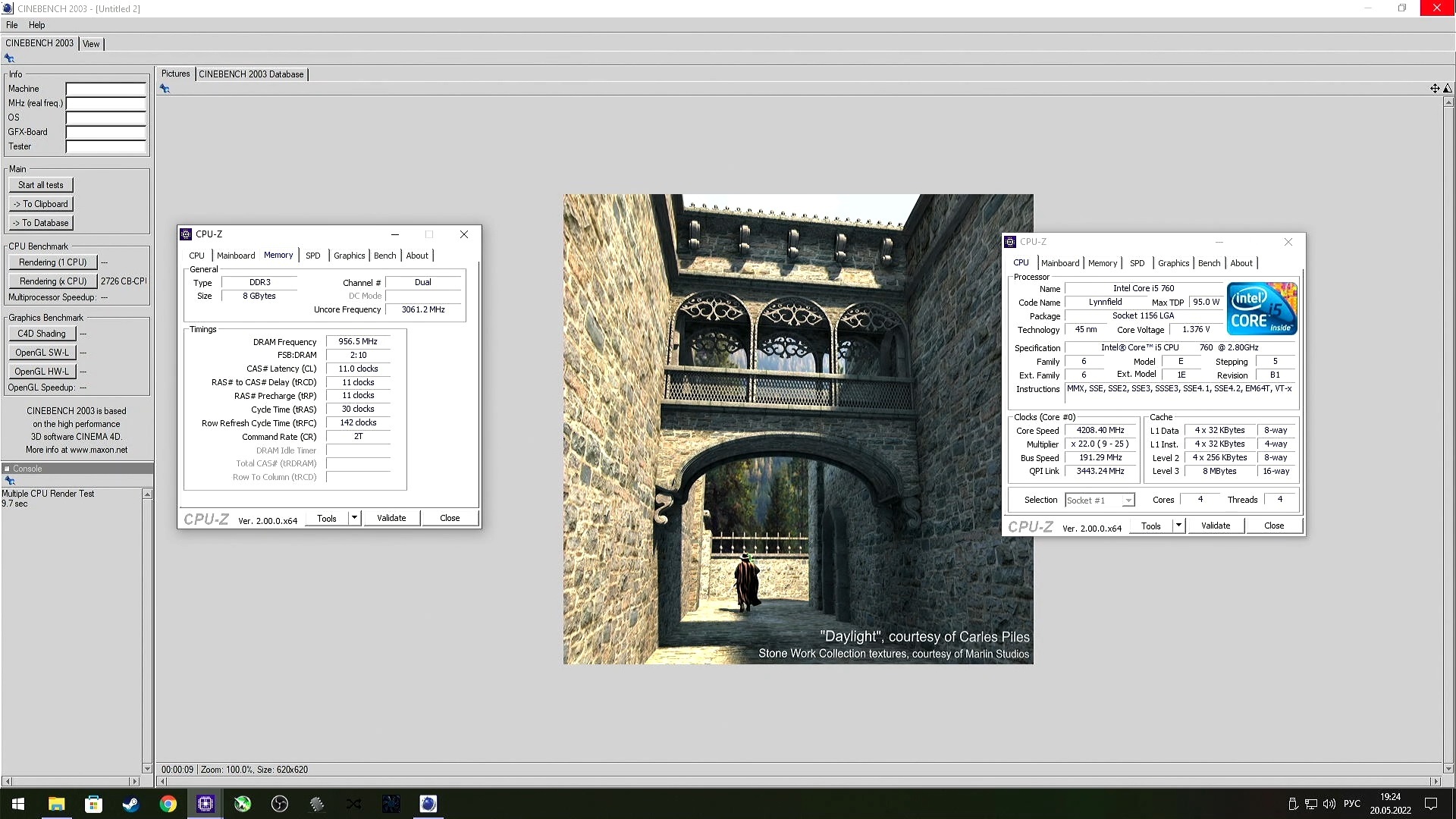Click the rendered Daylight image

click(x=798, y=429)
